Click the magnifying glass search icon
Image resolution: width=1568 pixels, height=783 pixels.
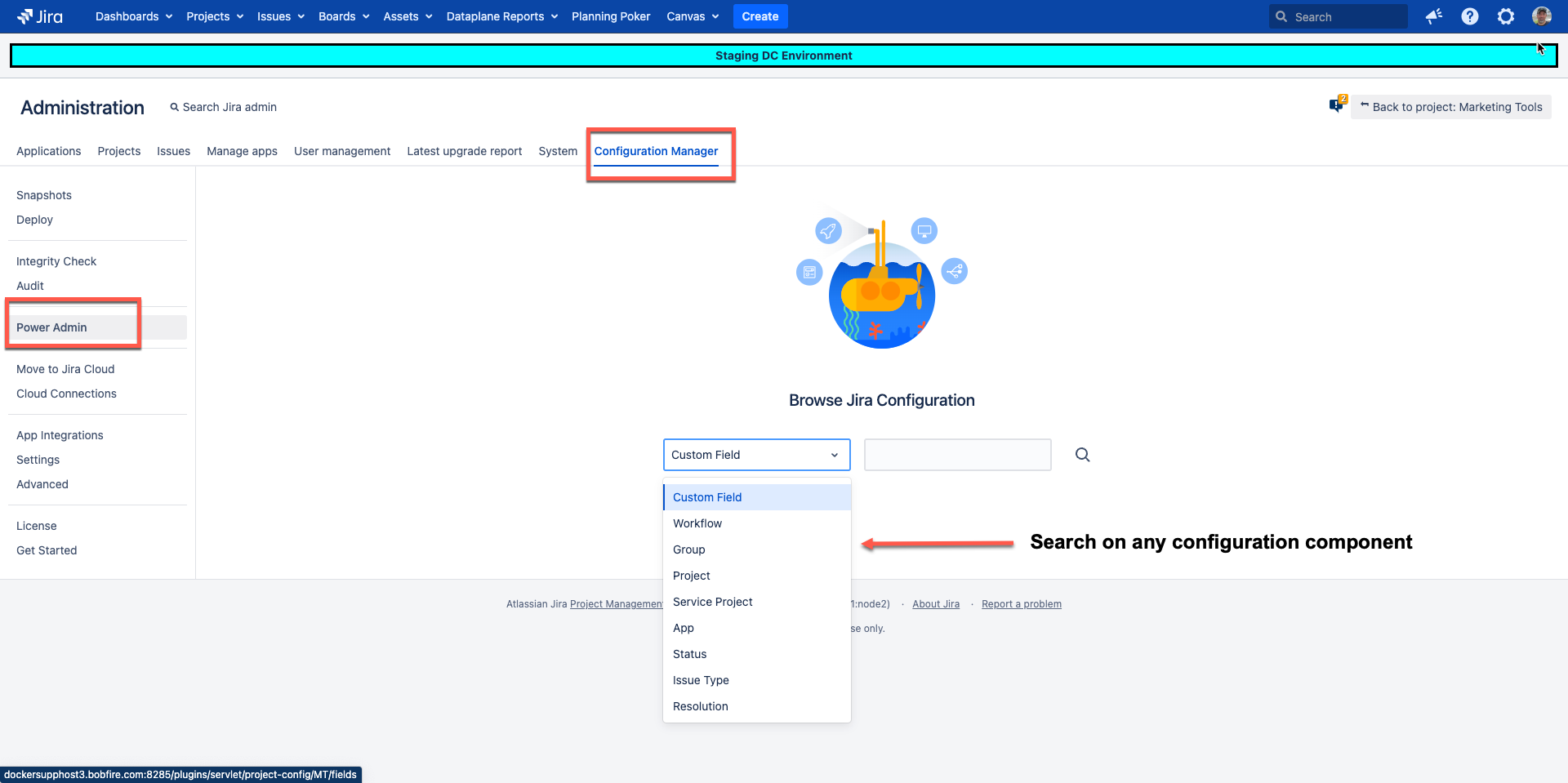(x=1082, y=455)
